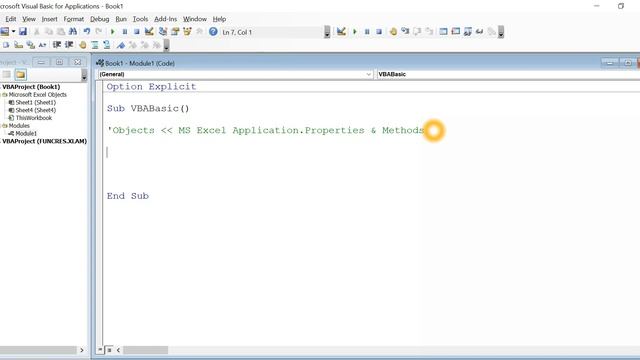Open the Debug menu
The width and height of the screenshot is (640, 360).
click(100, 19)
